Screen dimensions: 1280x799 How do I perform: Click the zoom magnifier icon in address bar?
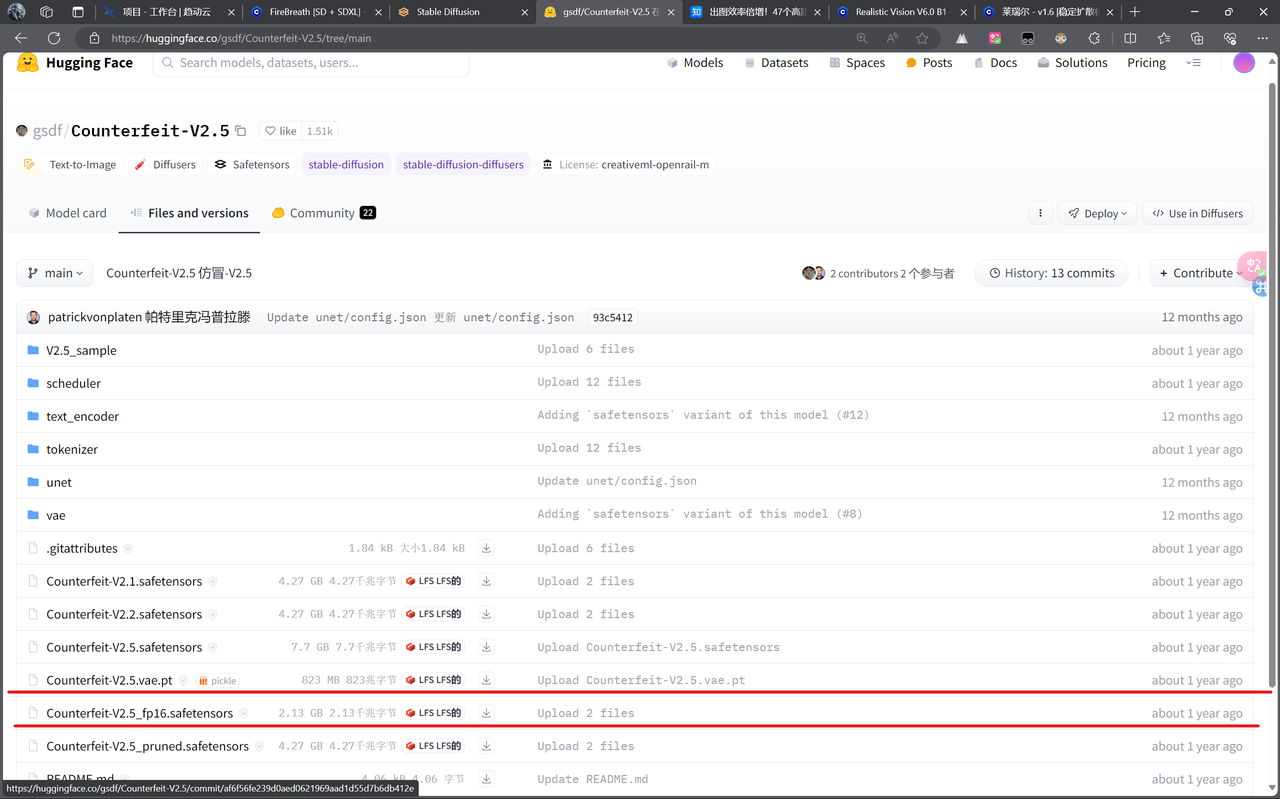[862, 38]
